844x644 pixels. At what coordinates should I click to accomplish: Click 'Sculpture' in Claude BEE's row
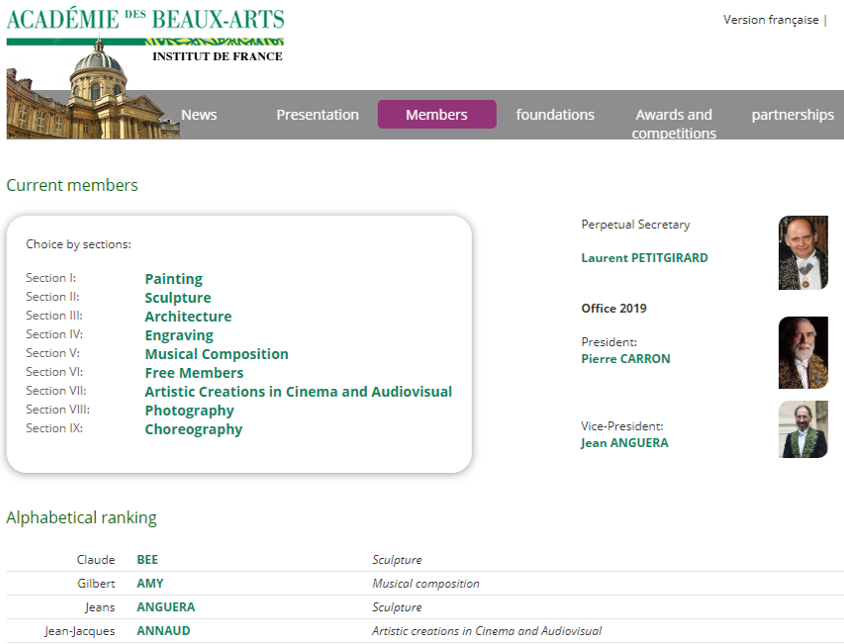point(397,560)
